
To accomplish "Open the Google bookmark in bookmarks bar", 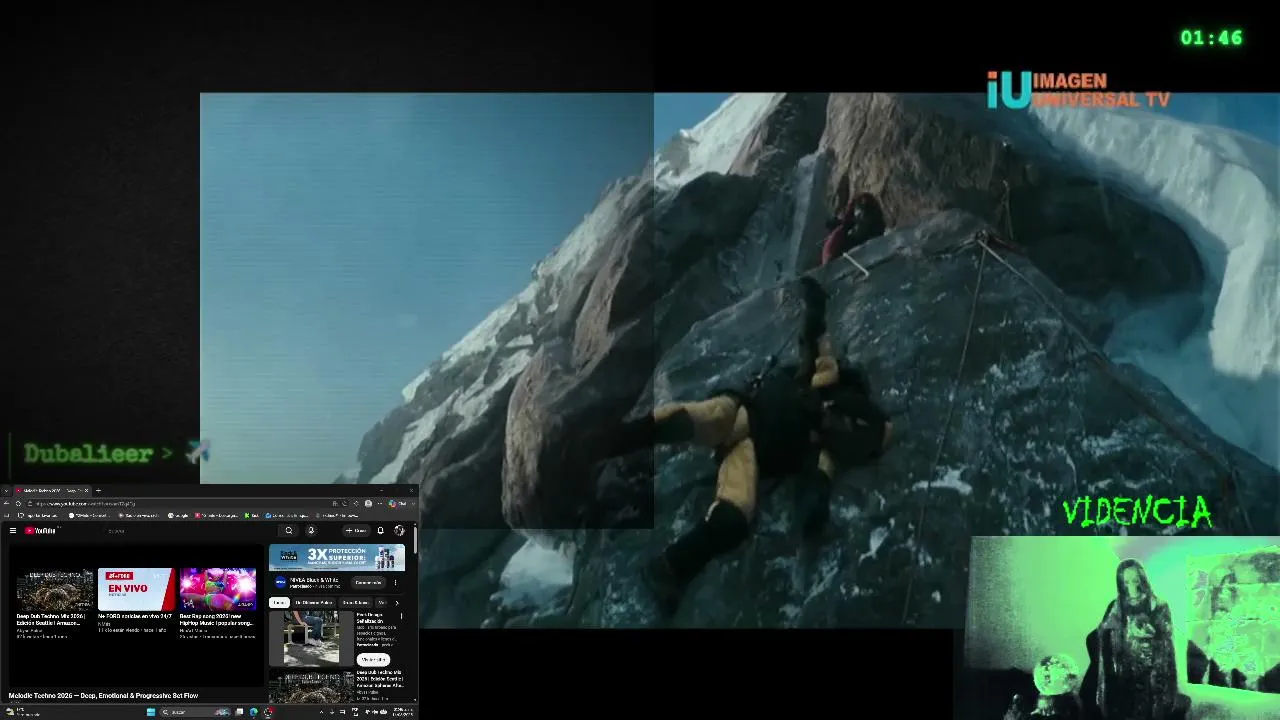I will point(178,515).
